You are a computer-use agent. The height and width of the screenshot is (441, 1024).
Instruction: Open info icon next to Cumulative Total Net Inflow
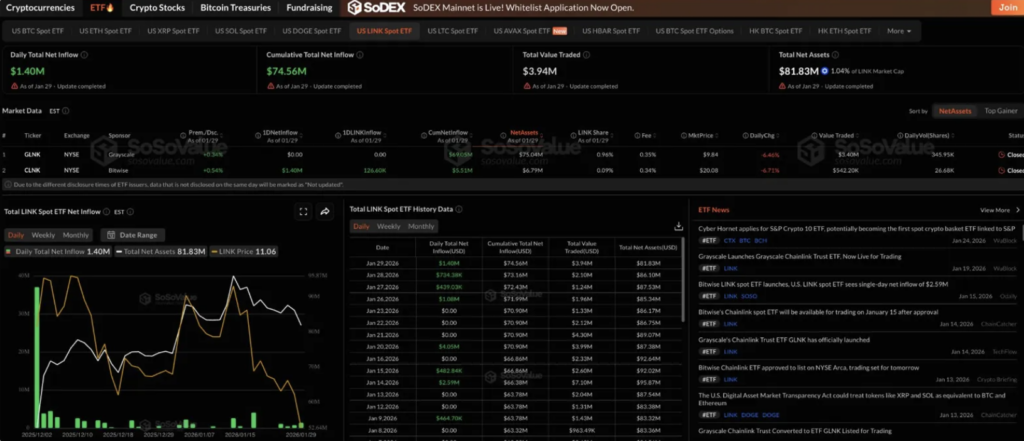pyautogui.click(x=360, y=56)
